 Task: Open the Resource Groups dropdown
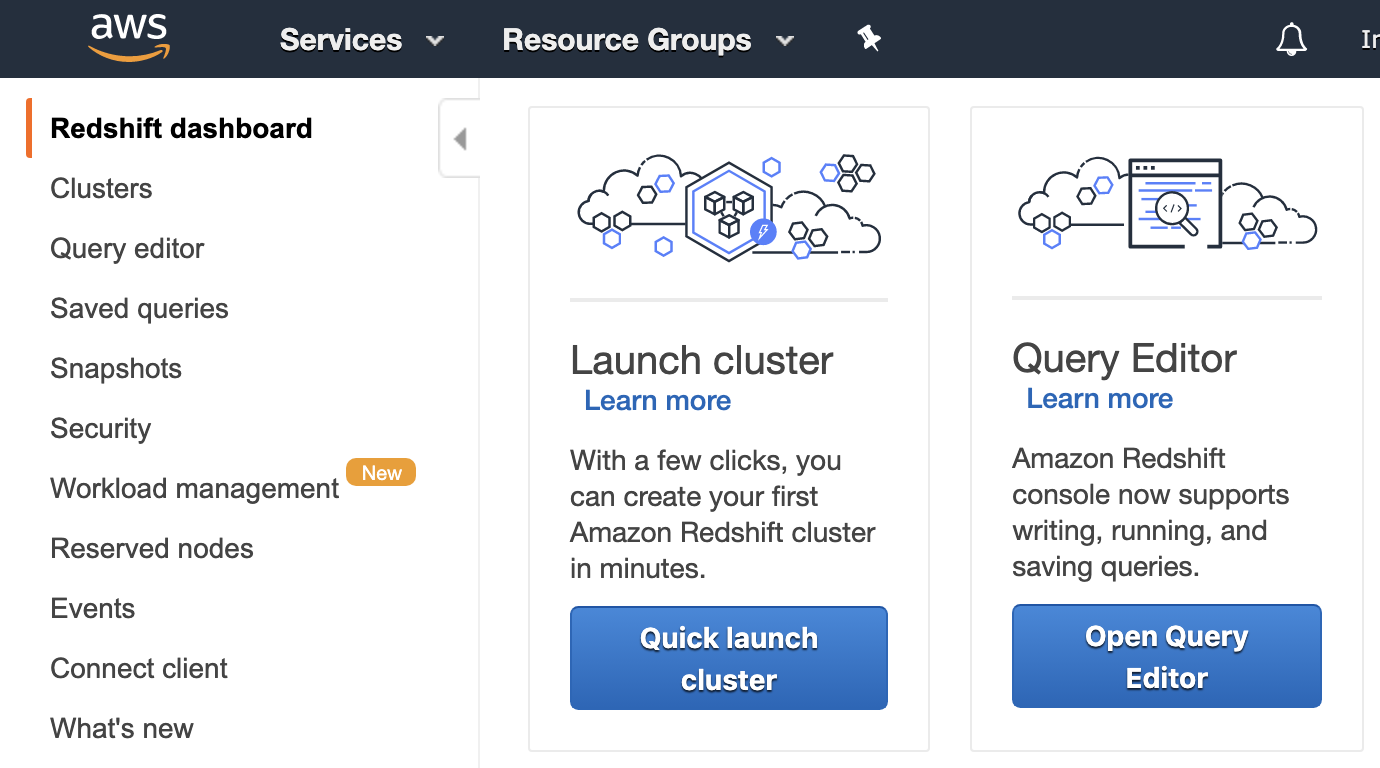[x=648, y=40]
